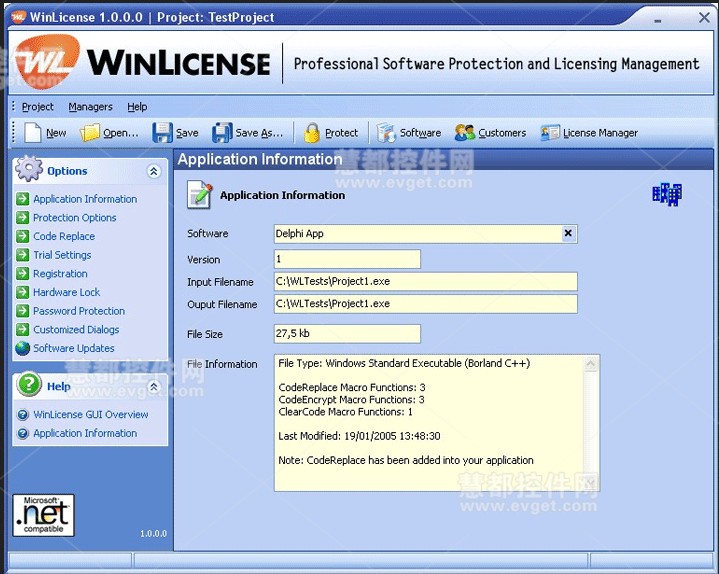719x574 pixels.
Task: Click green arrow beside Password Protection
Action: (22, 310)
